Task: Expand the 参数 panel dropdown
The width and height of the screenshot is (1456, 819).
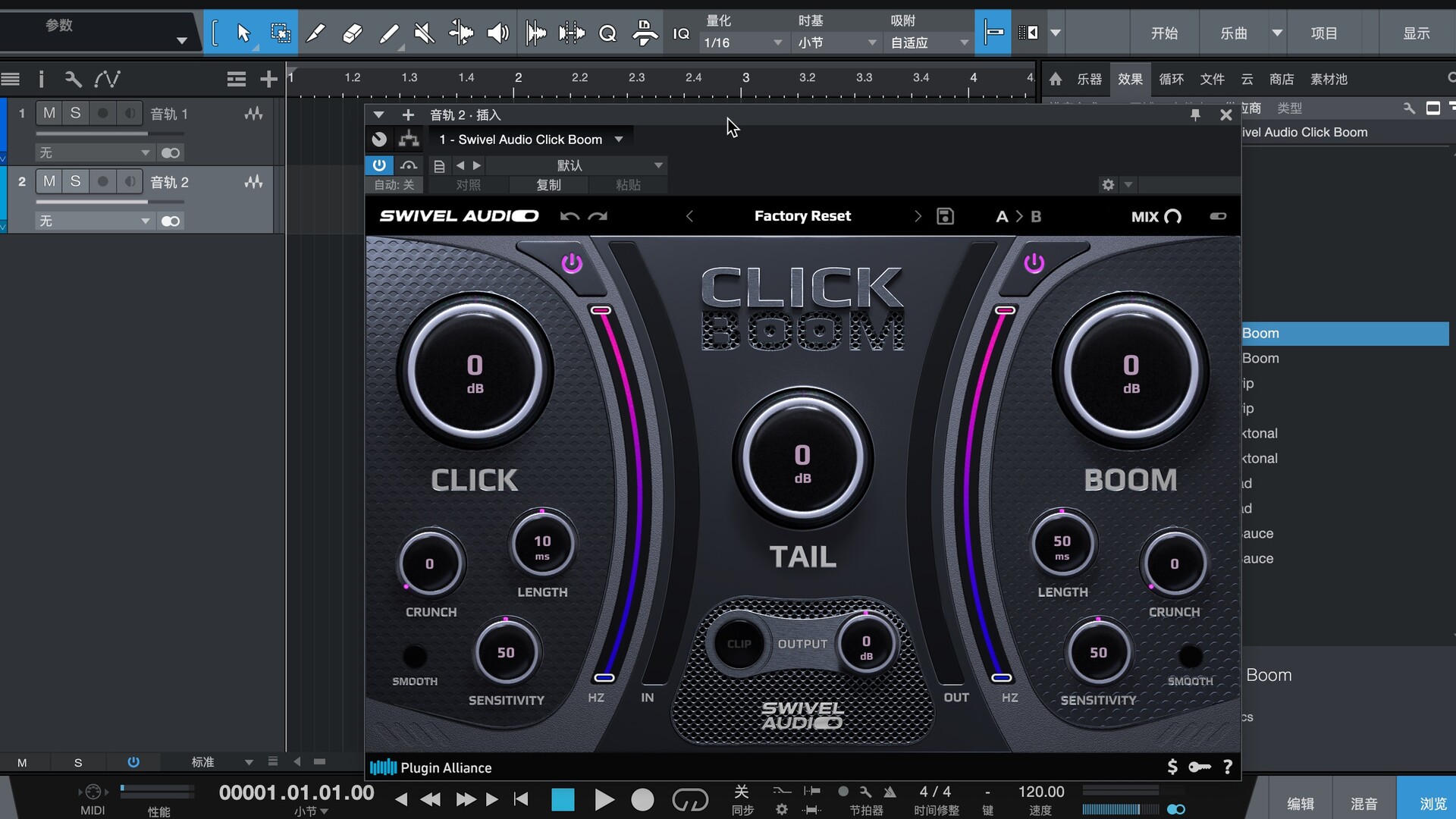Action: (x=181, y=41)
